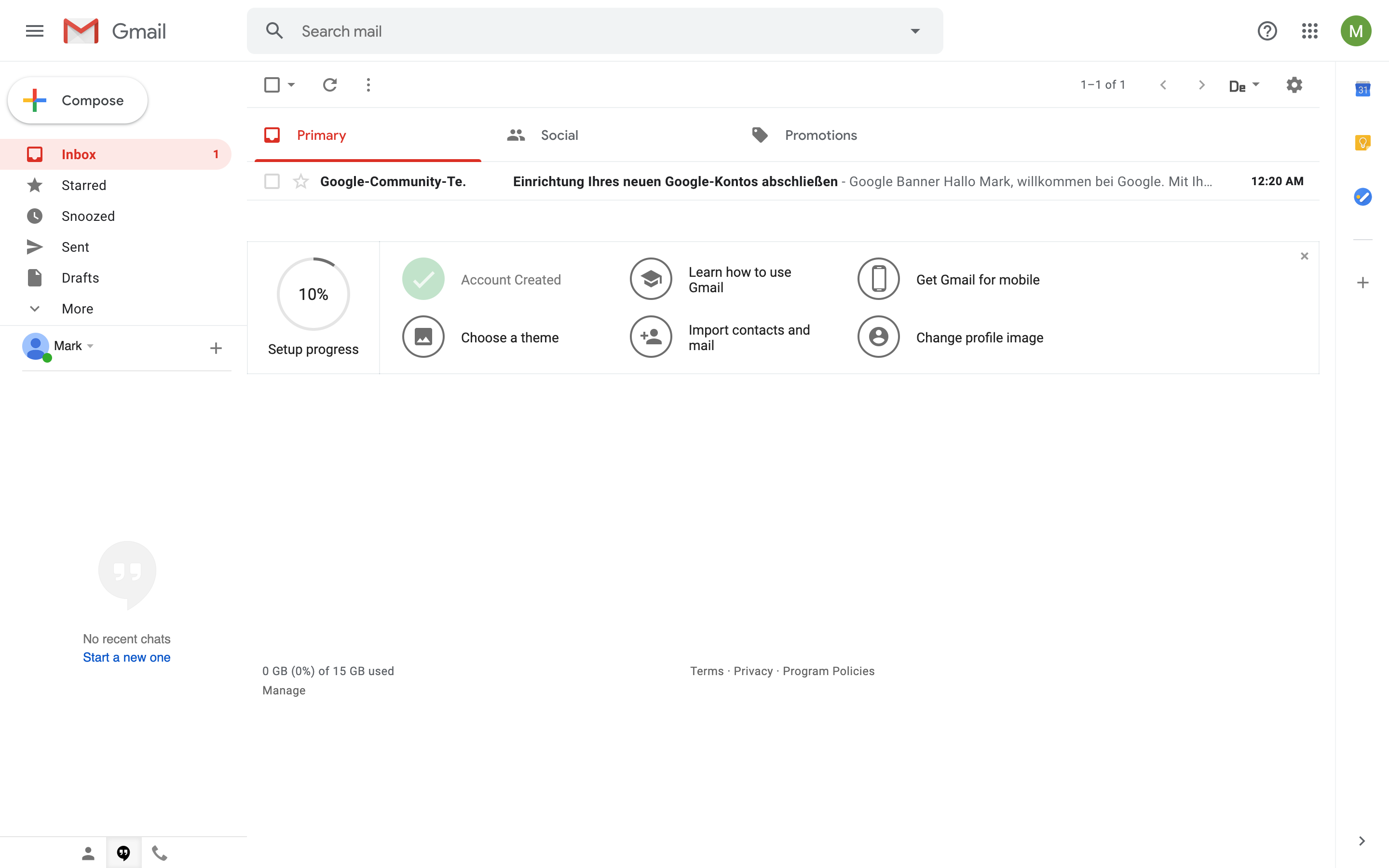The image size is (1389, 868).
Task: Star the Google-Community email
Action: pos(301,181)
